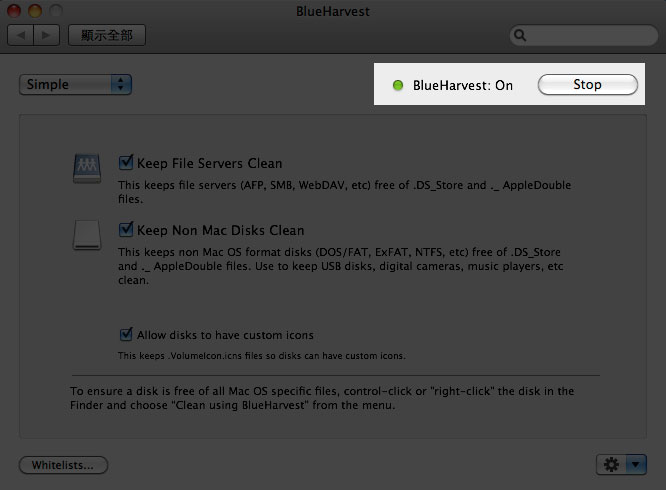Click the external disk drive icon
Image resolution: width=666 pixels, height=490 pixels.
[x=87, y=235]
